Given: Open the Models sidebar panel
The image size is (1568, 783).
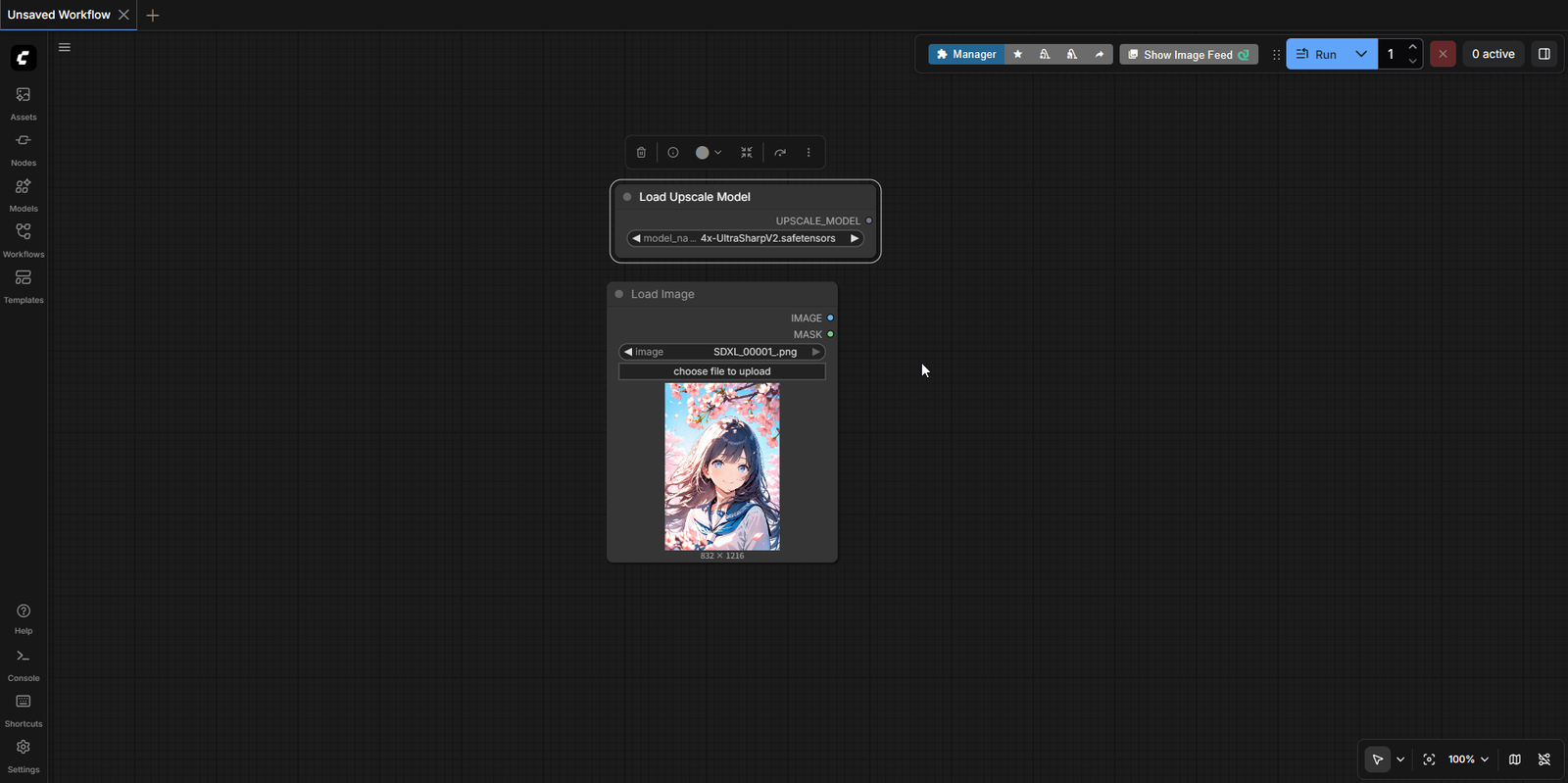Looking at the screenshot, I should coord(24,195).
